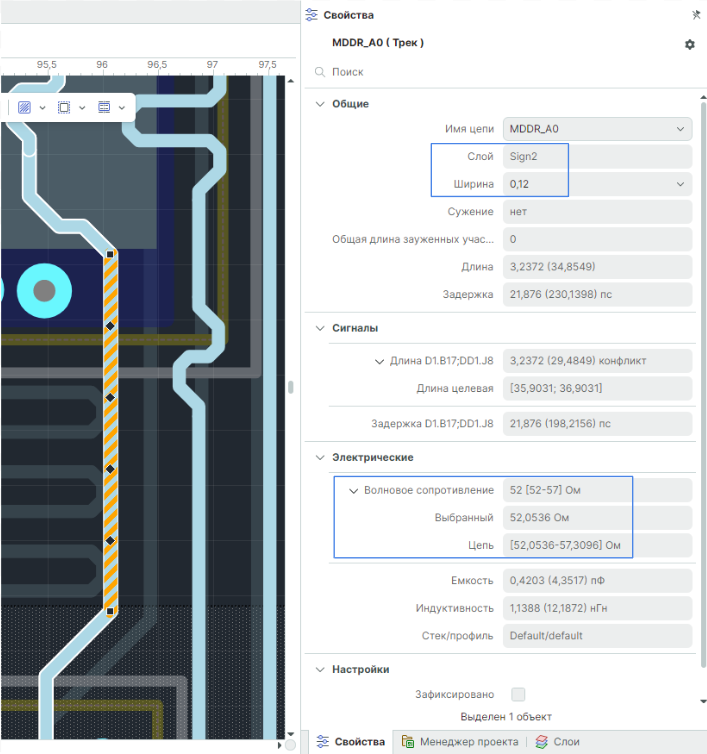
Task: Click the Длина D1.B17;DD1.J8 conflict value
Action: click(598, 361)
